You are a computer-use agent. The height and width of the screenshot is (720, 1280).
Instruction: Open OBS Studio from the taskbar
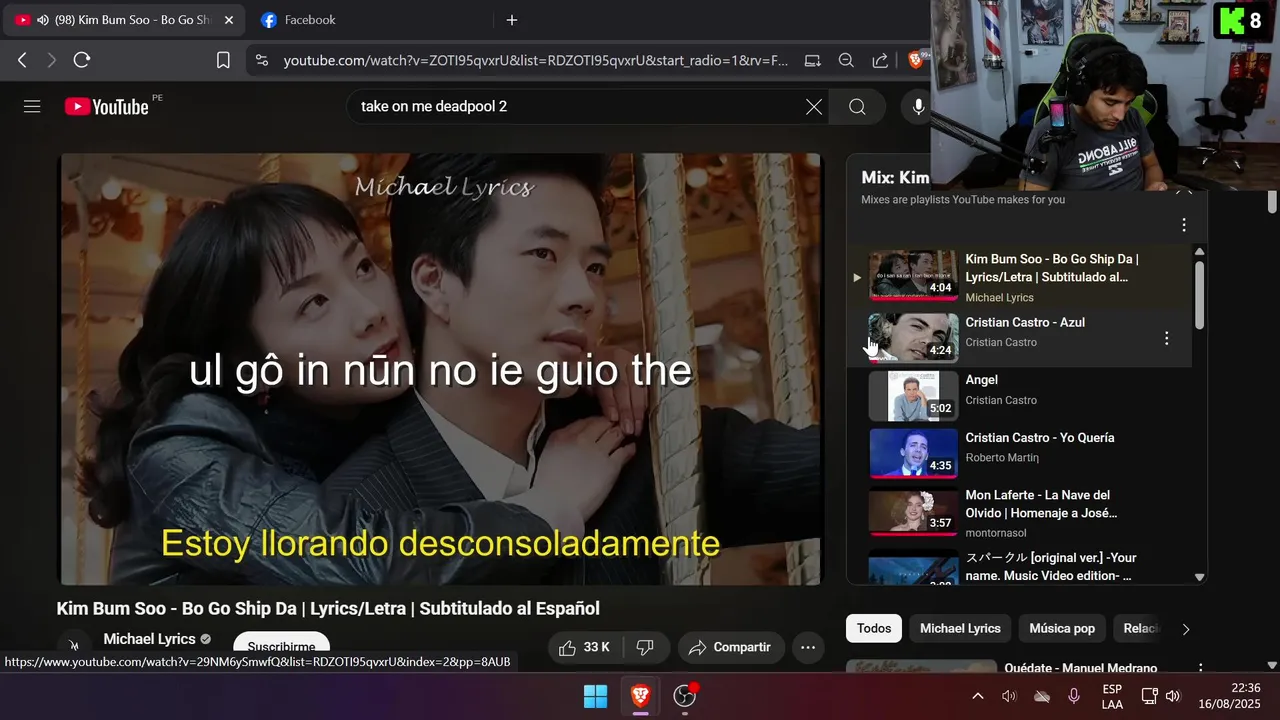pyautogui.click(x=685, y=696)
